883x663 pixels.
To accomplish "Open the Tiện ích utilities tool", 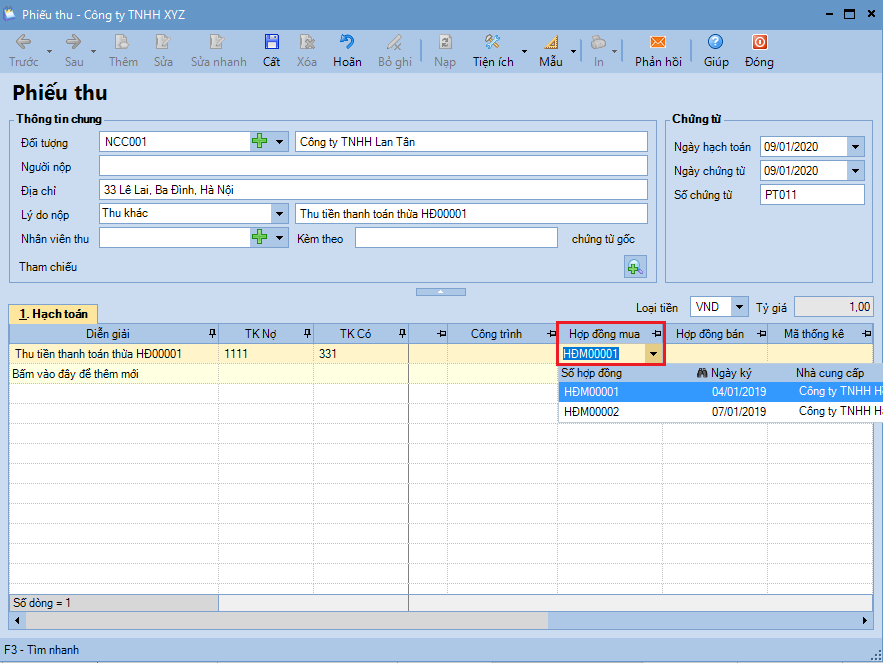I will 492,43.
